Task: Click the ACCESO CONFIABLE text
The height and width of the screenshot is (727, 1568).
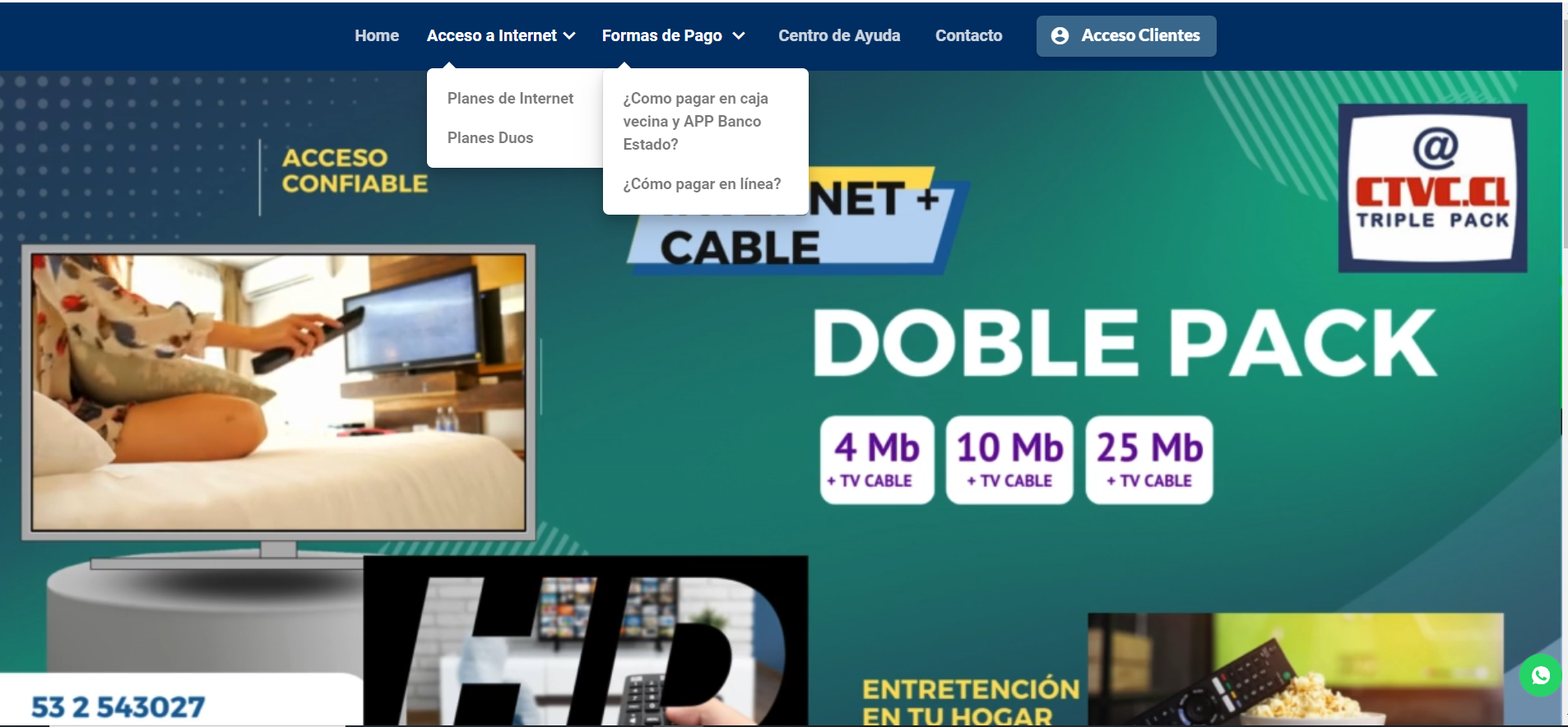Action: point(355,170)
